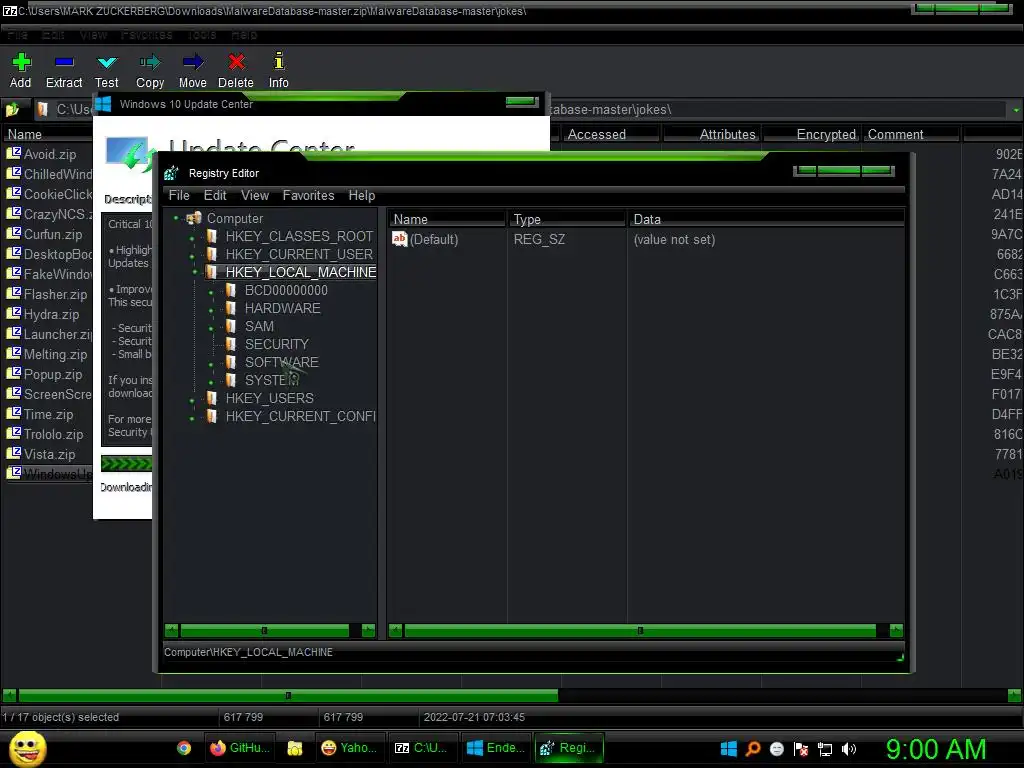
Task: Select the SECURITY key in the registry tree
Action: [276, 344]
